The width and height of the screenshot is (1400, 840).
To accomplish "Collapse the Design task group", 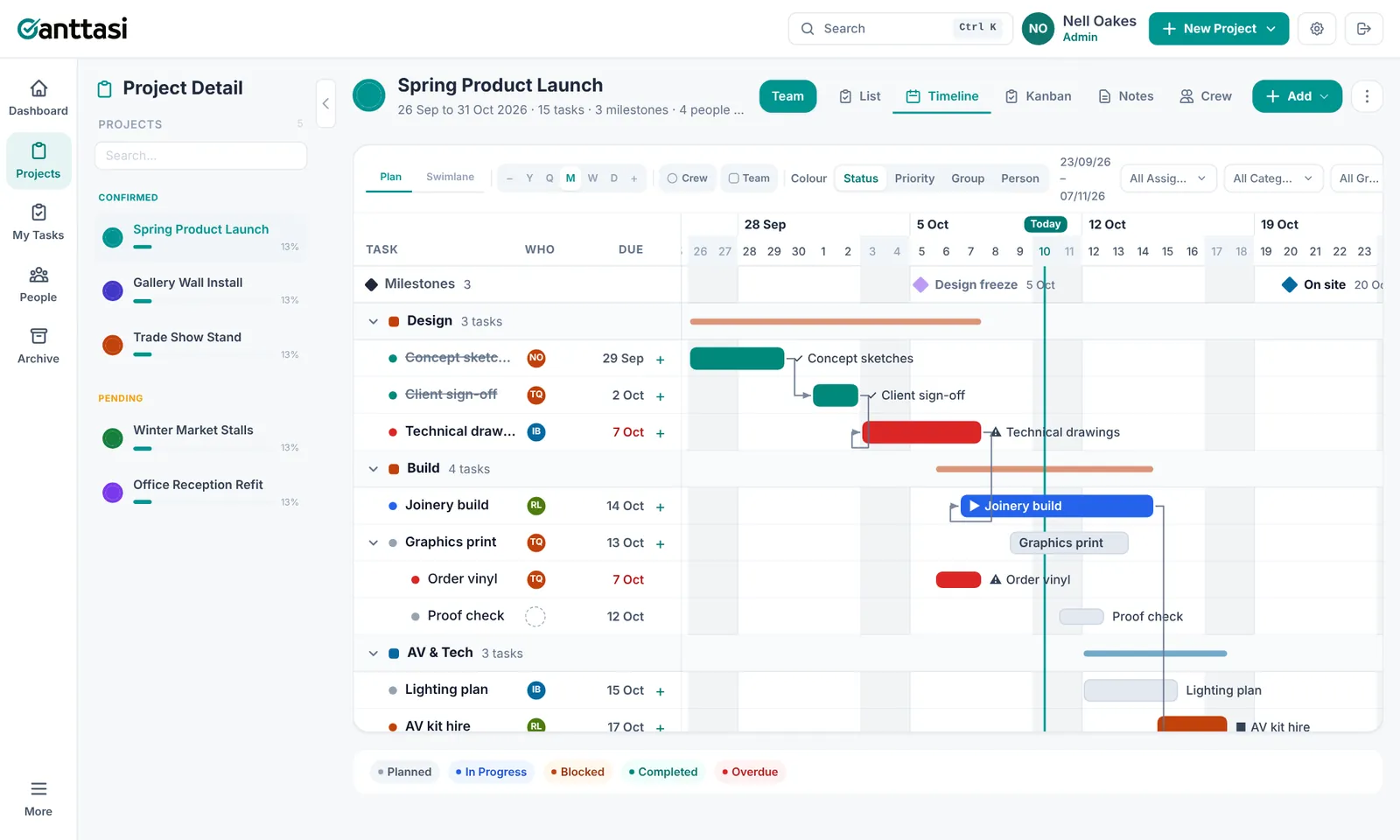I will pyautogui.click(x=374, y=322).
